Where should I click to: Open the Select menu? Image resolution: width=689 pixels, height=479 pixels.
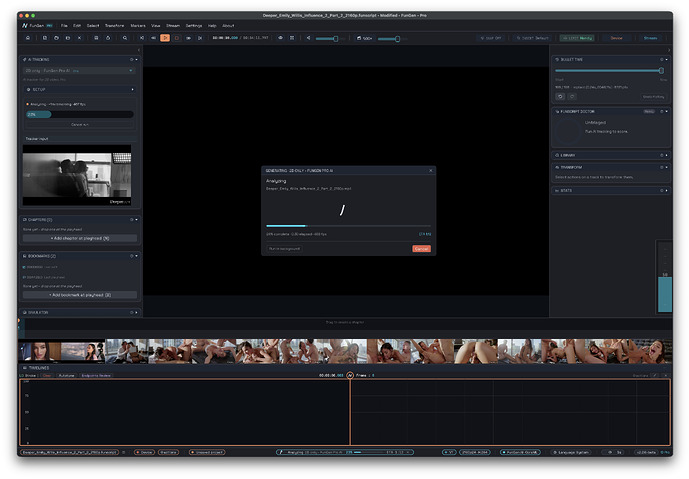point(93,26)
